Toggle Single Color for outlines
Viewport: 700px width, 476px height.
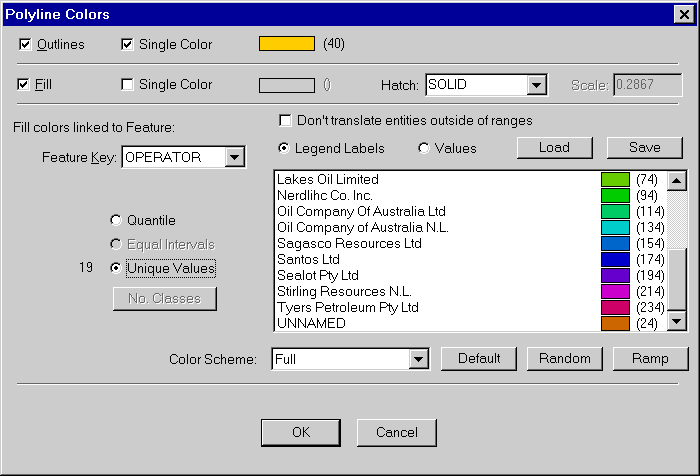127,44
